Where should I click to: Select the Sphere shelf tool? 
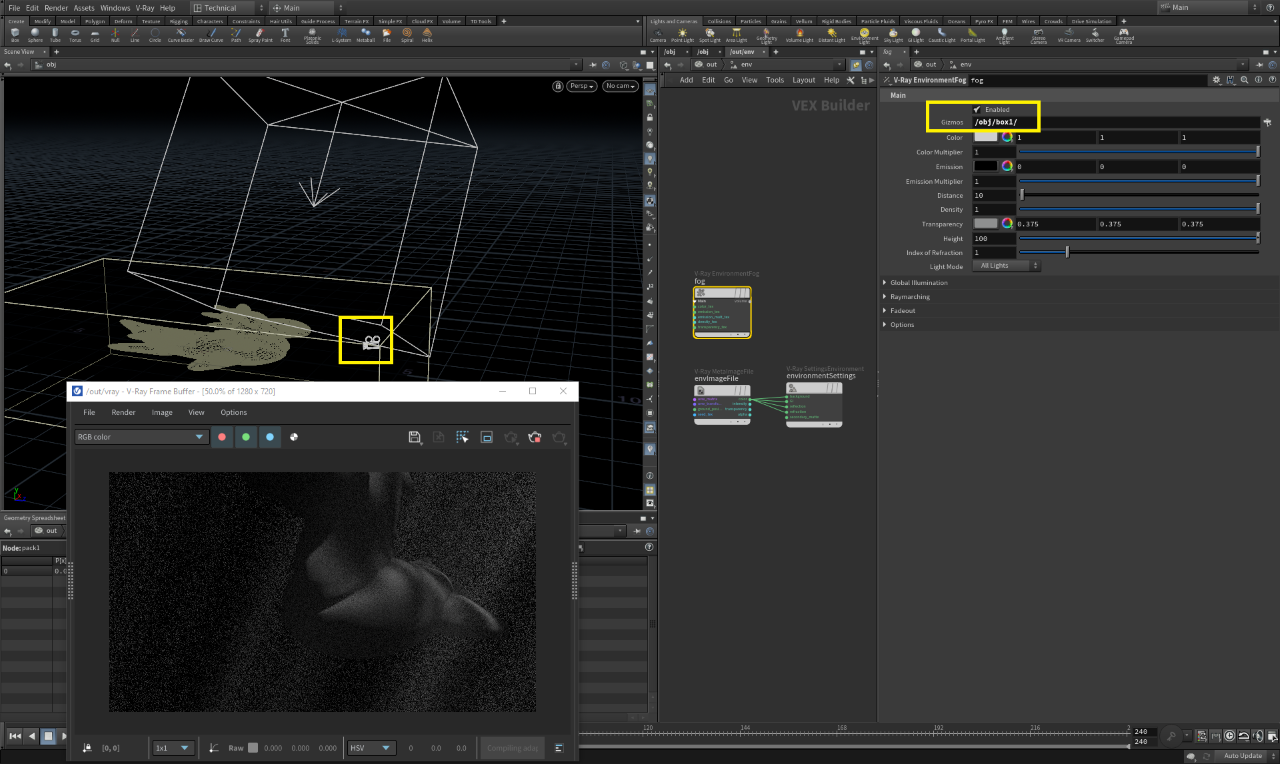coord(35,35)
